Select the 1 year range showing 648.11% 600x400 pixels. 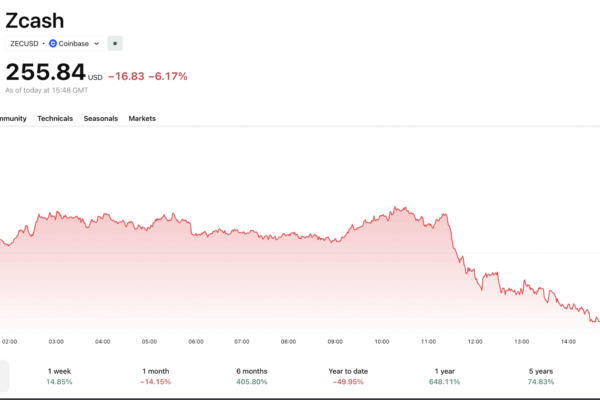click(443, 376)
